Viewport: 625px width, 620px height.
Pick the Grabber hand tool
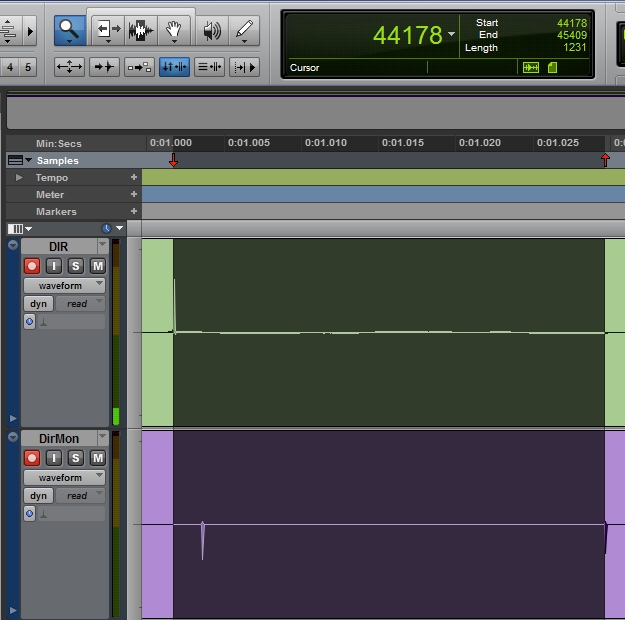click(174, 30)
